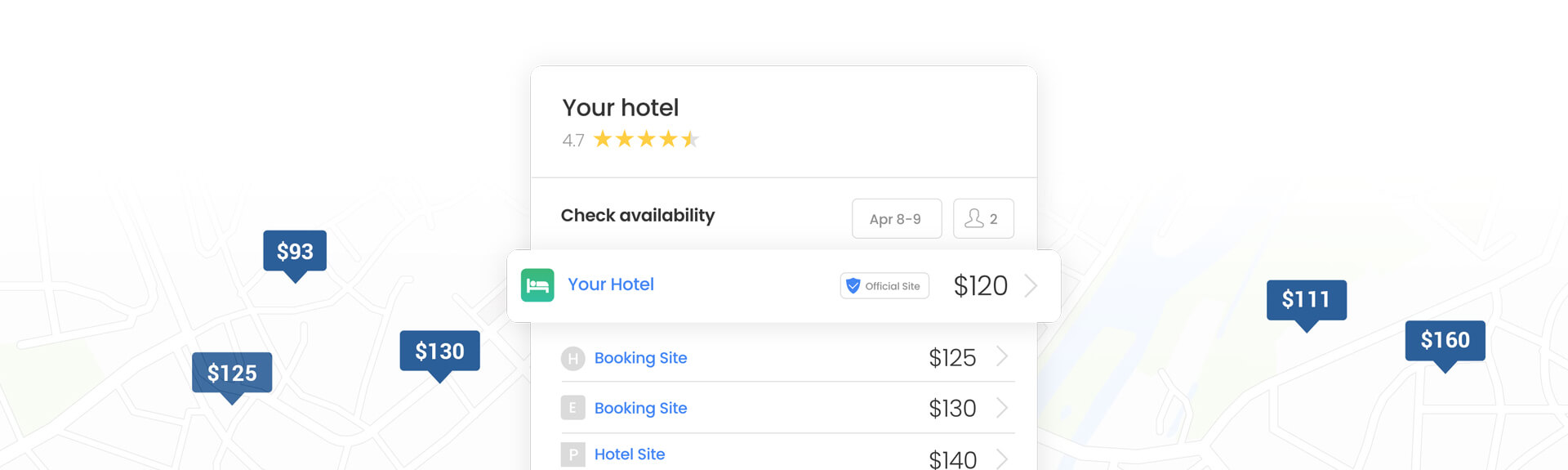Select the $111 map price marker
1568x470 pixels.
click(x=1306, y=300)
